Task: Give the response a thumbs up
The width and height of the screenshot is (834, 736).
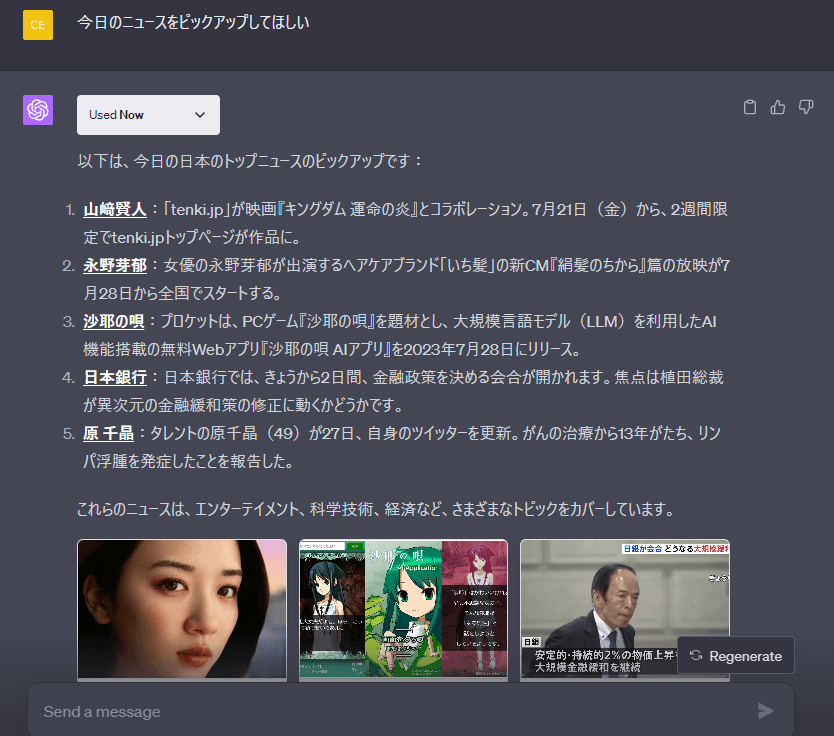Action: (778, 107)
